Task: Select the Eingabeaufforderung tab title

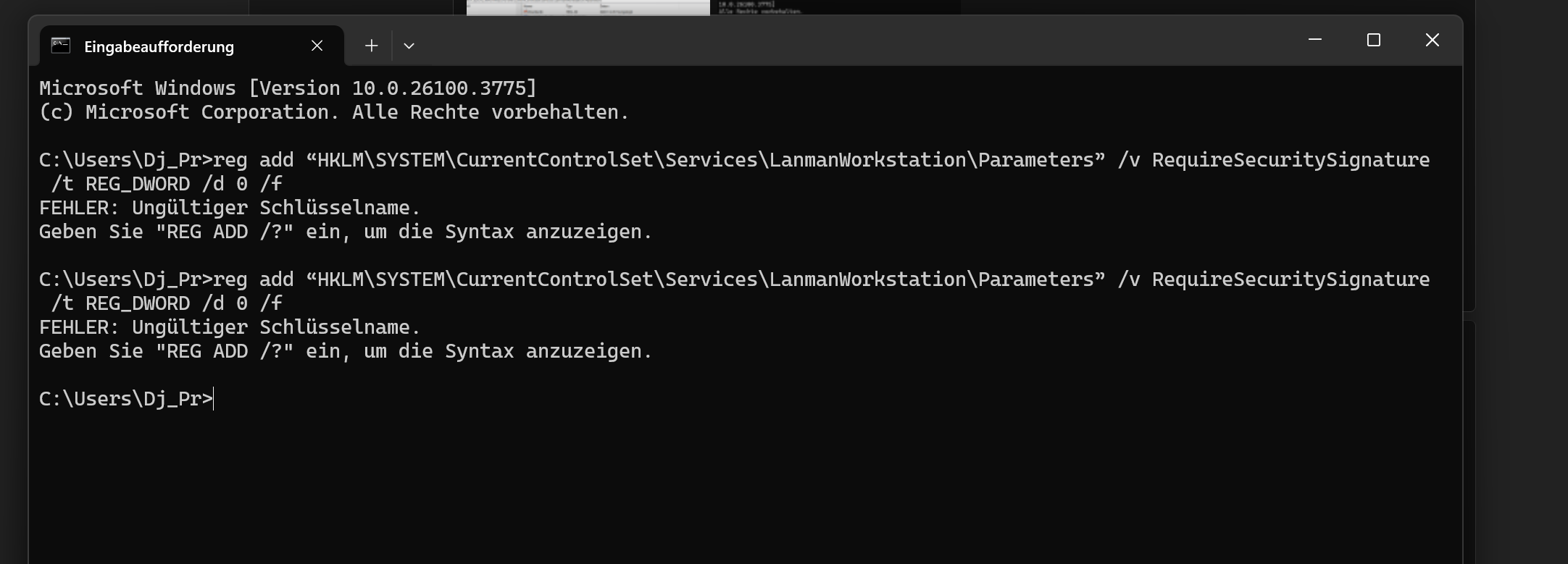Action: point(159,46)
